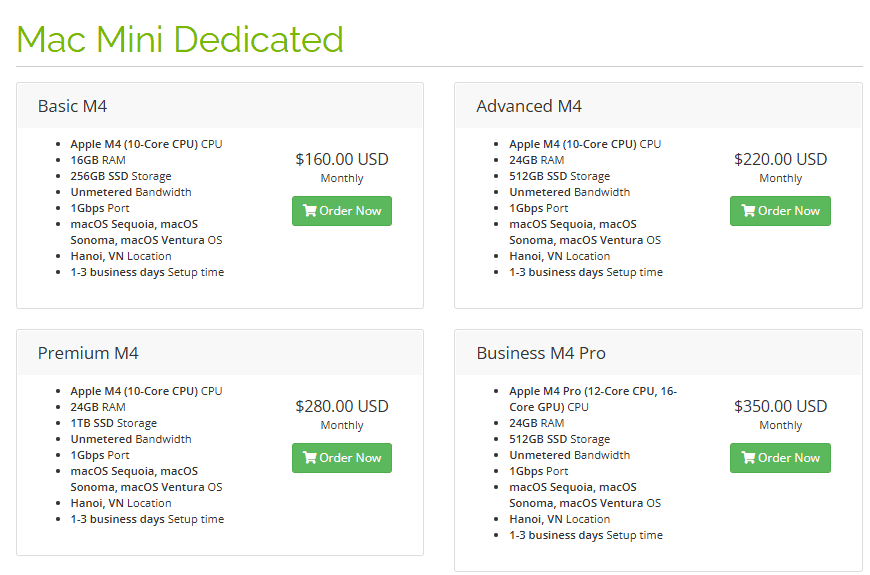The image size is (870, 575).
Task: Click 1TB SSD Storage in Premium M4
Action: click(113, 423)
